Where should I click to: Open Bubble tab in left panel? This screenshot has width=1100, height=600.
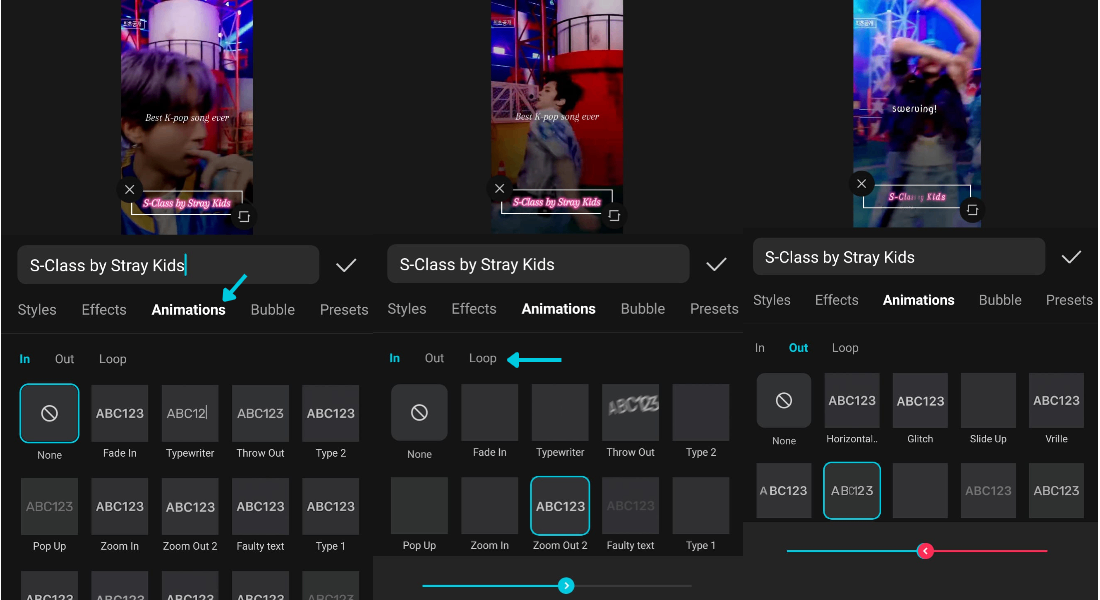coord(273,309)
